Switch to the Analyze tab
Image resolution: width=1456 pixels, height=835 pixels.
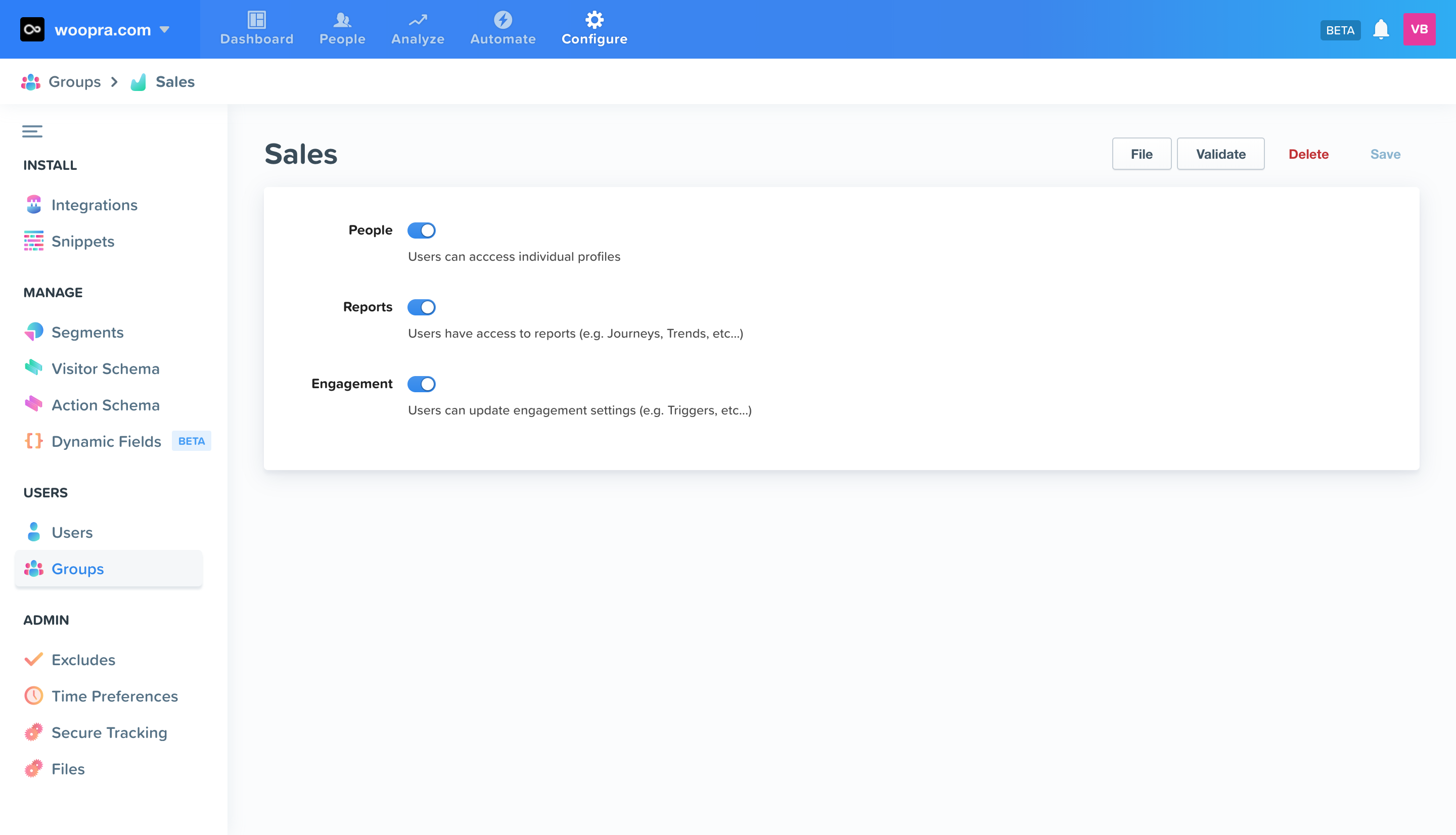(x=418, y=29)
